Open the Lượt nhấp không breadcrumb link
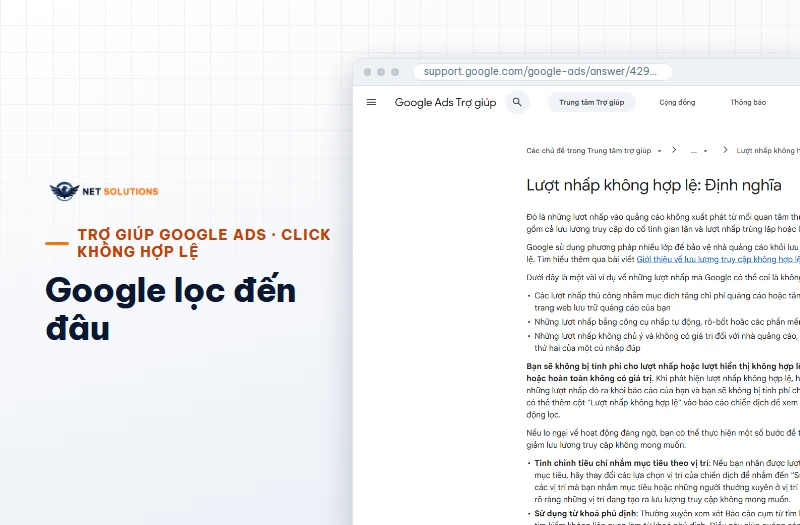 [x=768, y=151]
